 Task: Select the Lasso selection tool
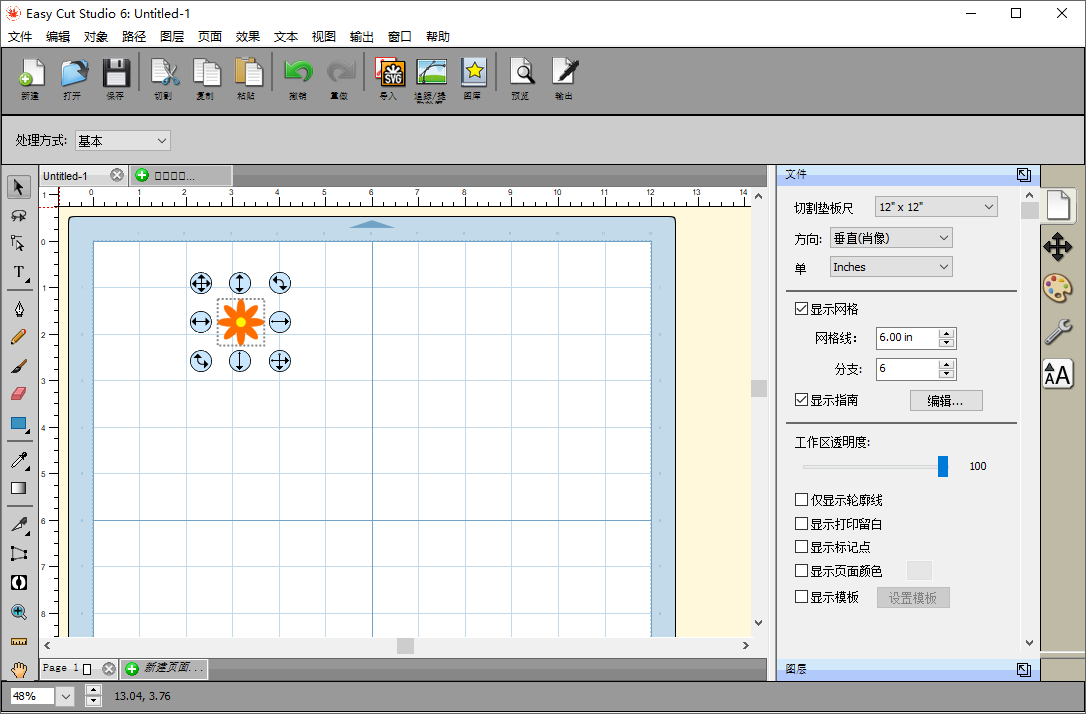point(19,215)
